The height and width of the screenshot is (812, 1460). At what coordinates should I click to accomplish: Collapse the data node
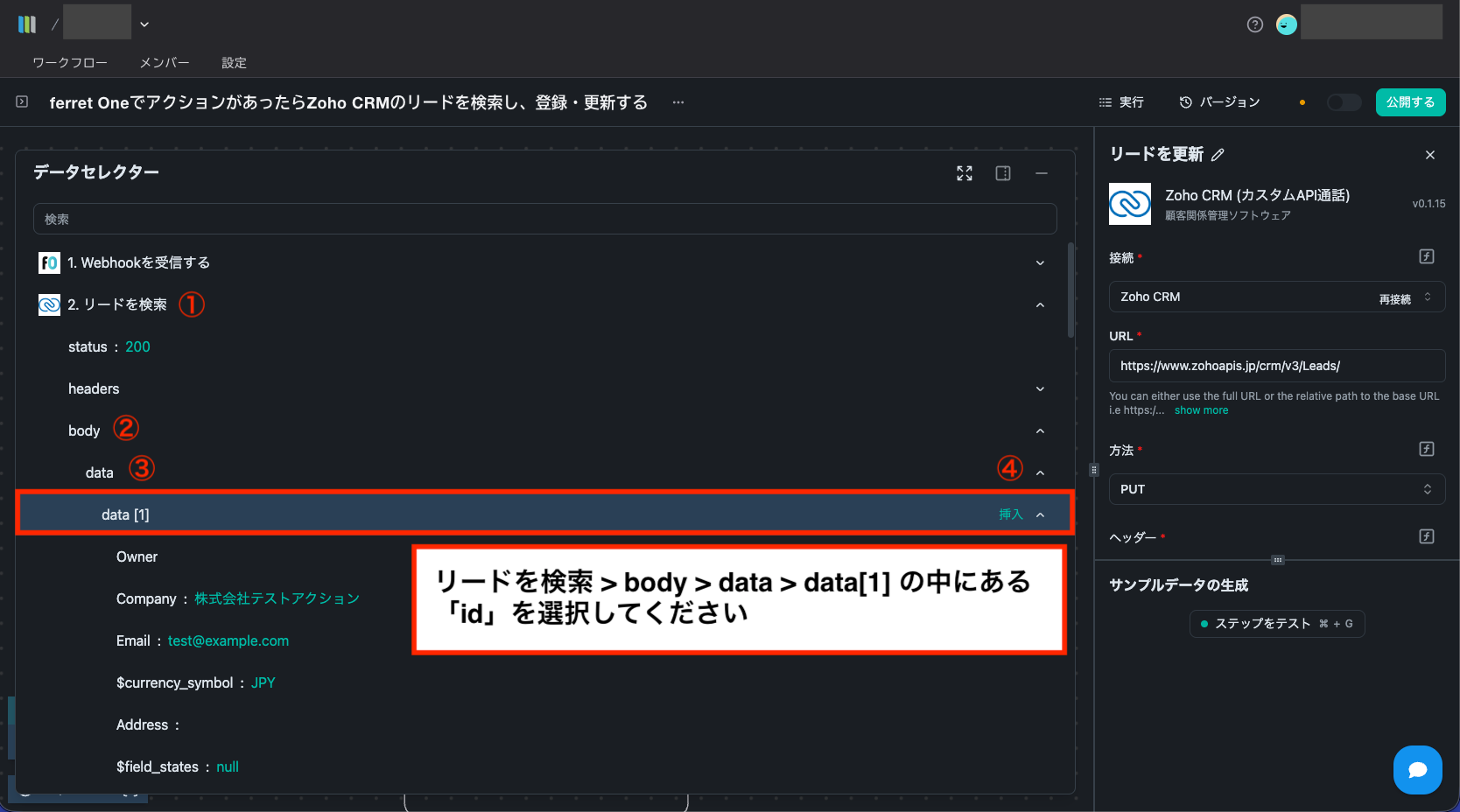[1040, 472]
